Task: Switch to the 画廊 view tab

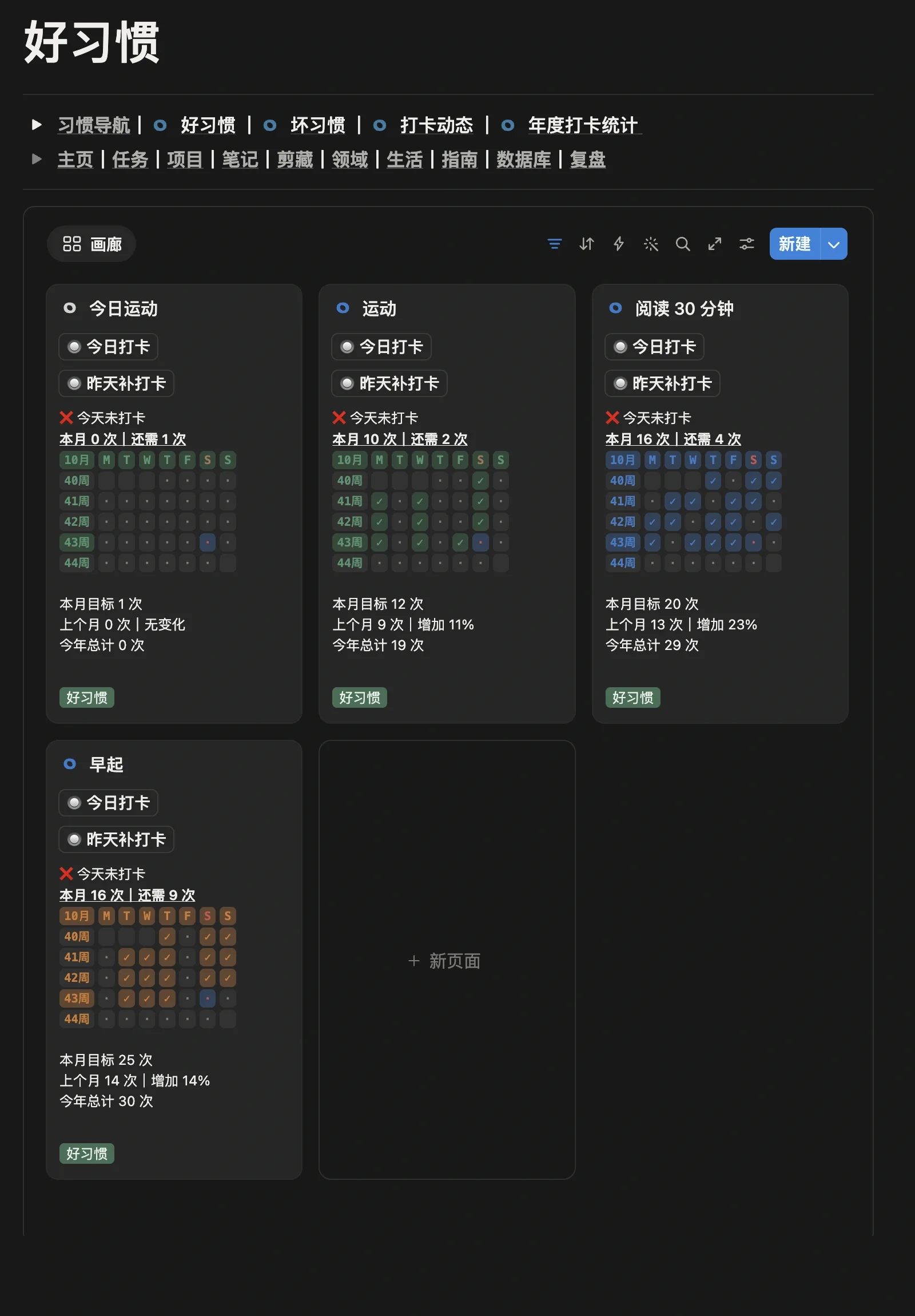Action: point(91,244)
